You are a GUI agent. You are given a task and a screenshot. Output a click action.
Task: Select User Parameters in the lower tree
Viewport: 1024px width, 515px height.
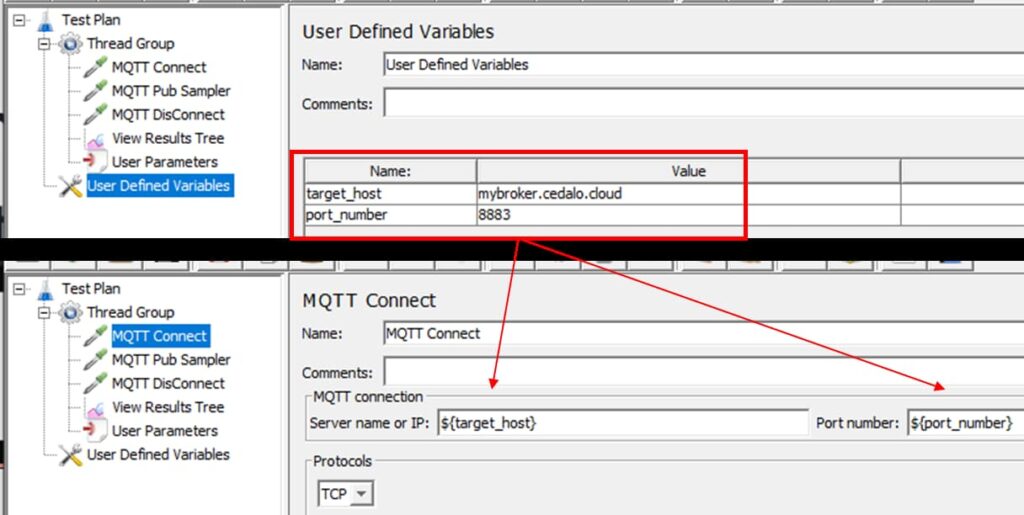pos(165,431)
